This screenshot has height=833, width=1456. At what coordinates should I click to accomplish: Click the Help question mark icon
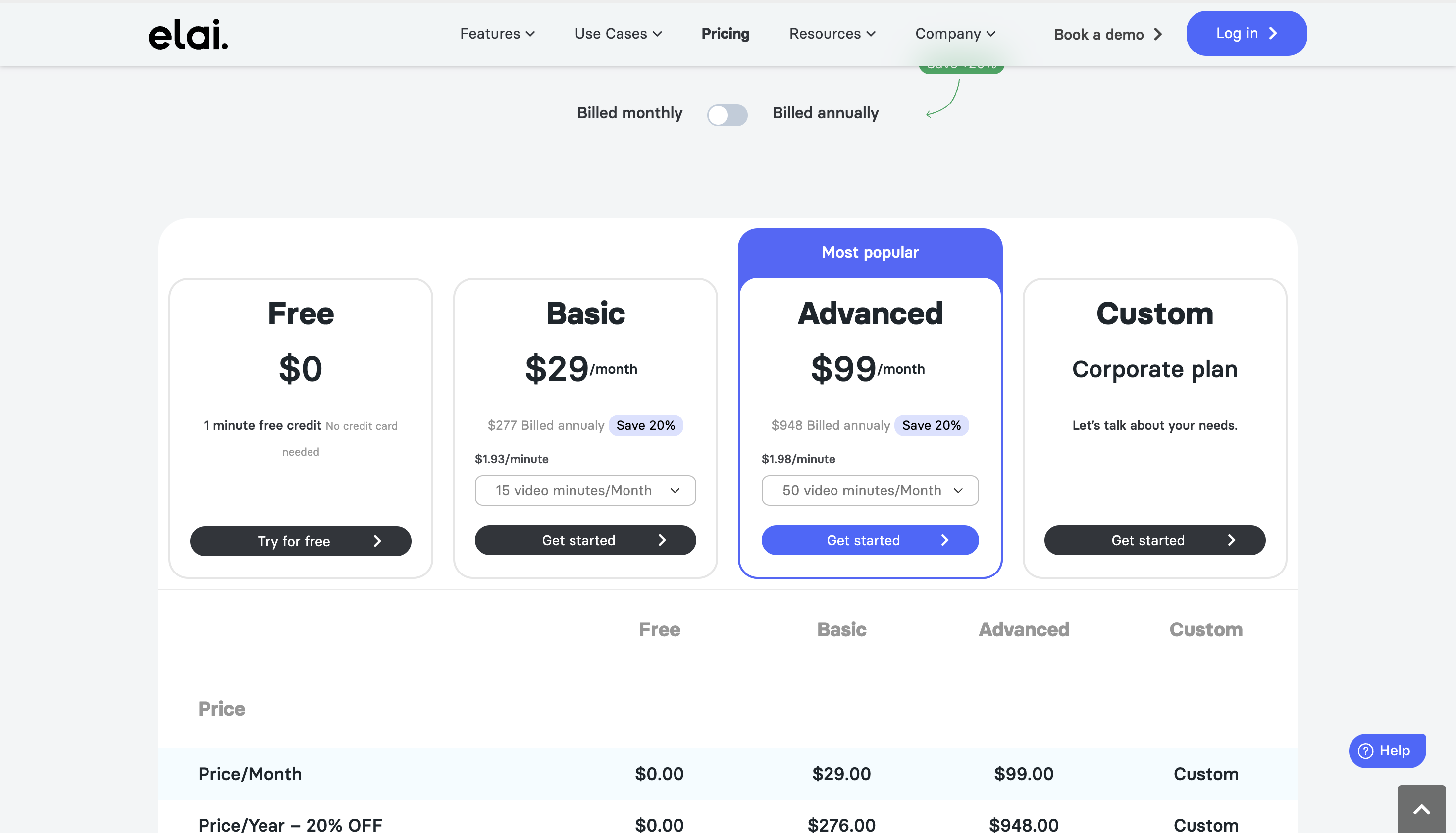pos(1365,751)
